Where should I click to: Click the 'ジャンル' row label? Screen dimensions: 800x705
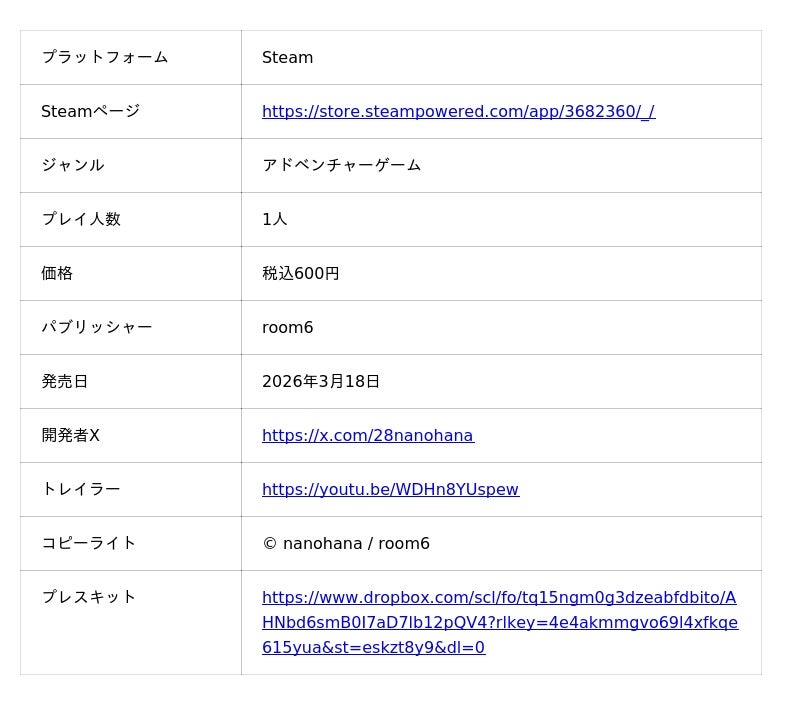pyautogui.click(x=72, y=166)
